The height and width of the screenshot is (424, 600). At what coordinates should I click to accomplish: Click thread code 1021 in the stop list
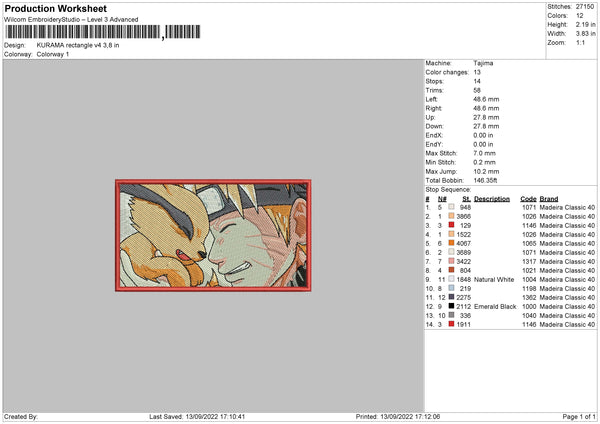[529, 271]
